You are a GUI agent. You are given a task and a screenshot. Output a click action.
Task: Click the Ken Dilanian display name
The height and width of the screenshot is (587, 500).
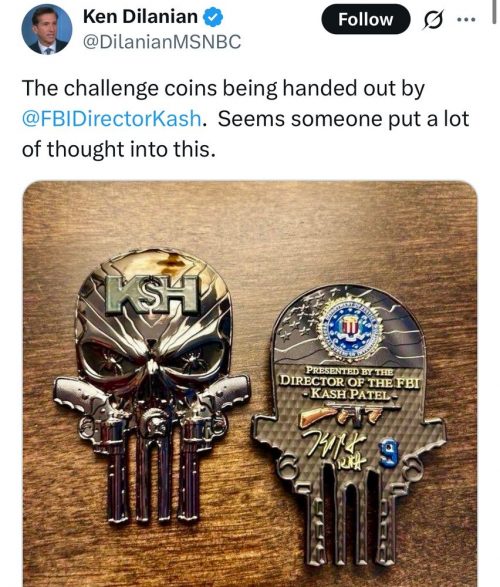(x=140, y=17)
